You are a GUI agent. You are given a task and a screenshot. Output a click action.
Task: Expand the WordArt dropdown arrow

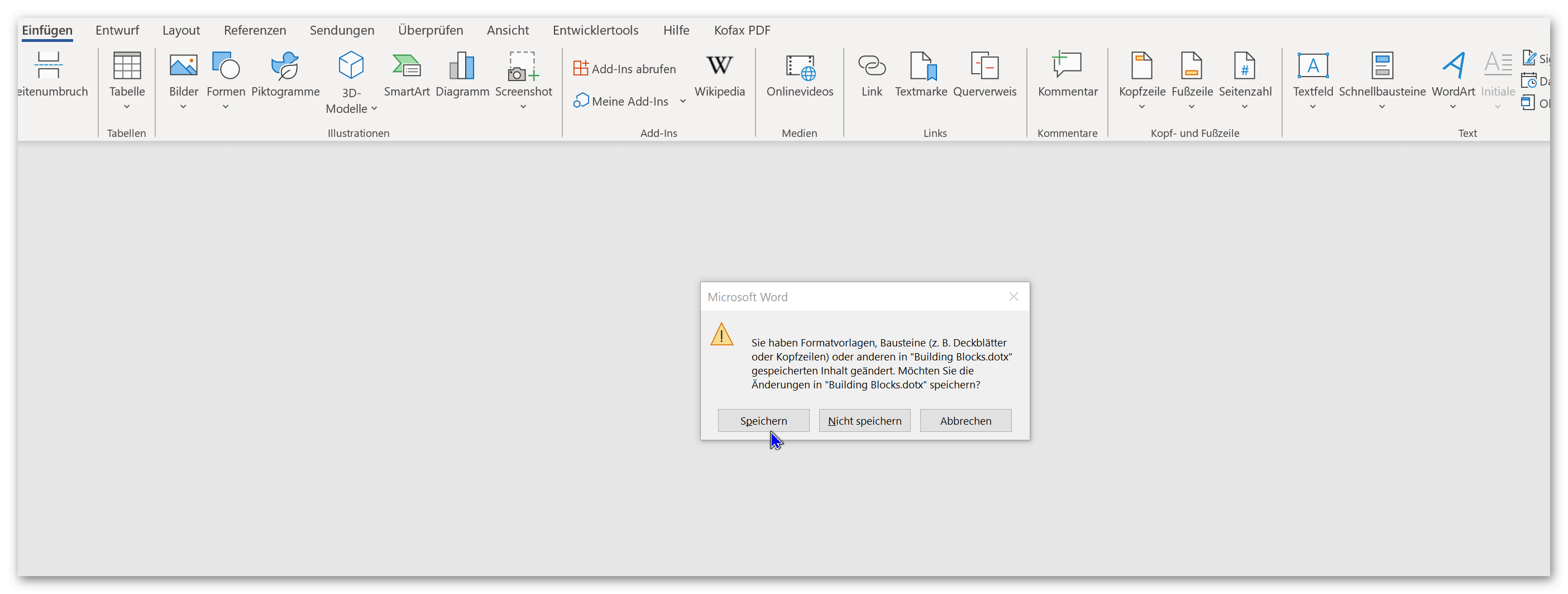coord(1453,107)
